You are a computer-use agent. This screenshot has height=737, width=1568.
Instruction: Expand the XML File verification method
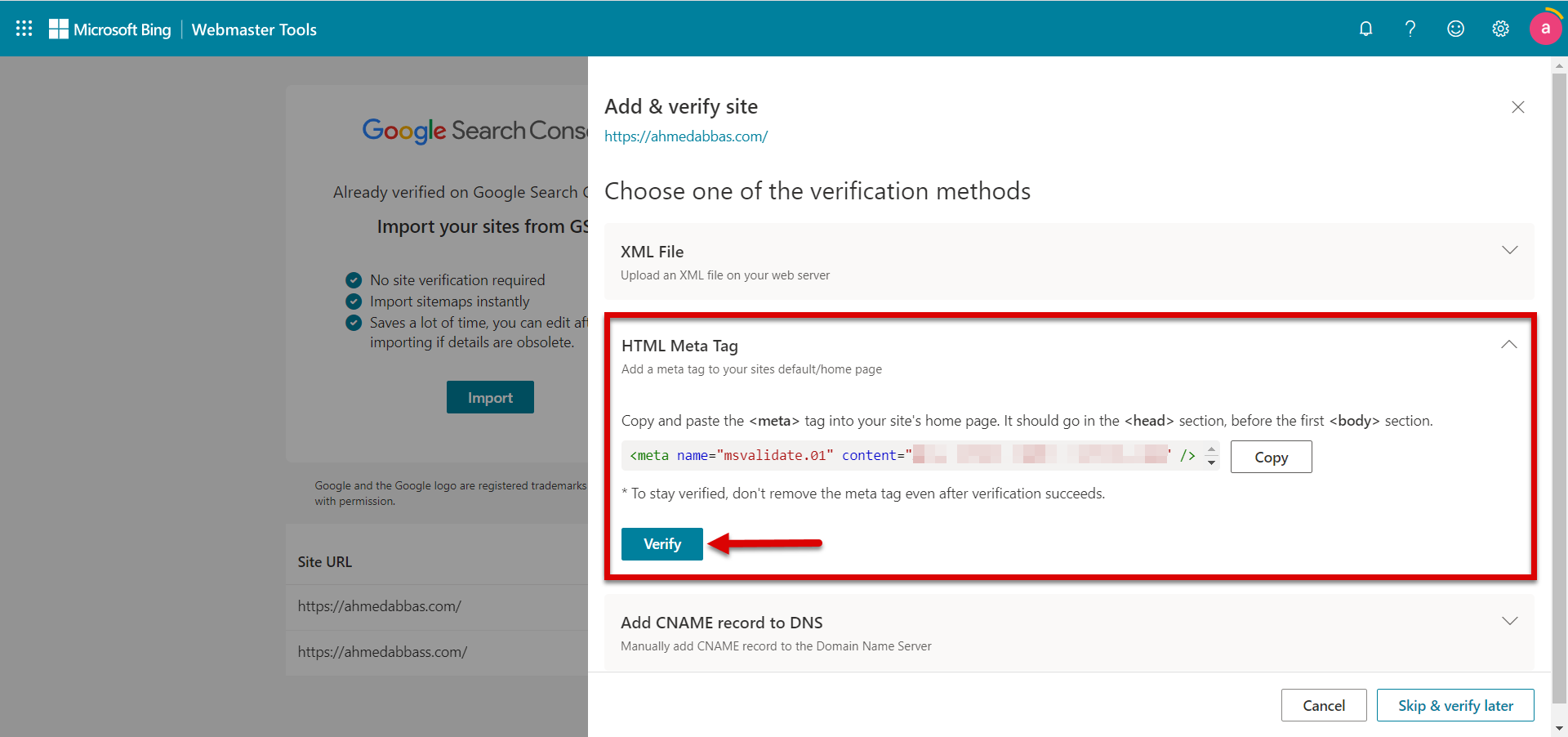coord(1510,250)
